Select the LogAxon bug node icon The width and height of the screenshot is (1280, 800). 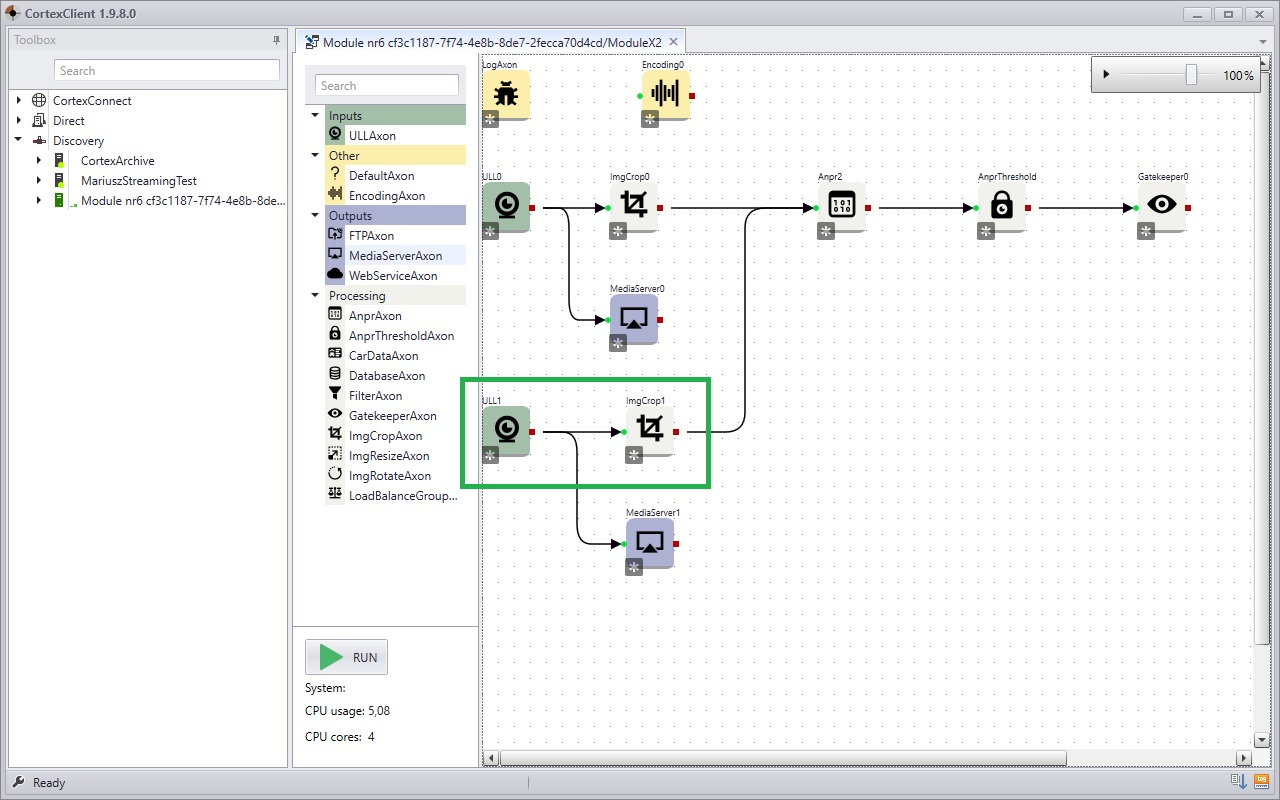[x=506, y=95]
